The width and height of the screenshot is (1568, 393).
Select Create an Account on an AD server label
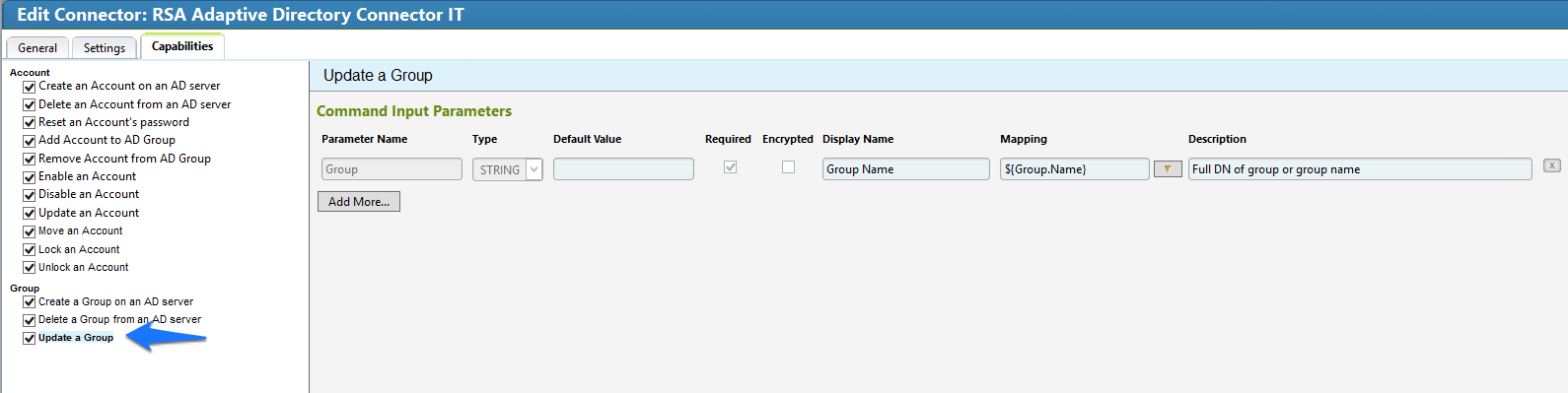(129, 86)
